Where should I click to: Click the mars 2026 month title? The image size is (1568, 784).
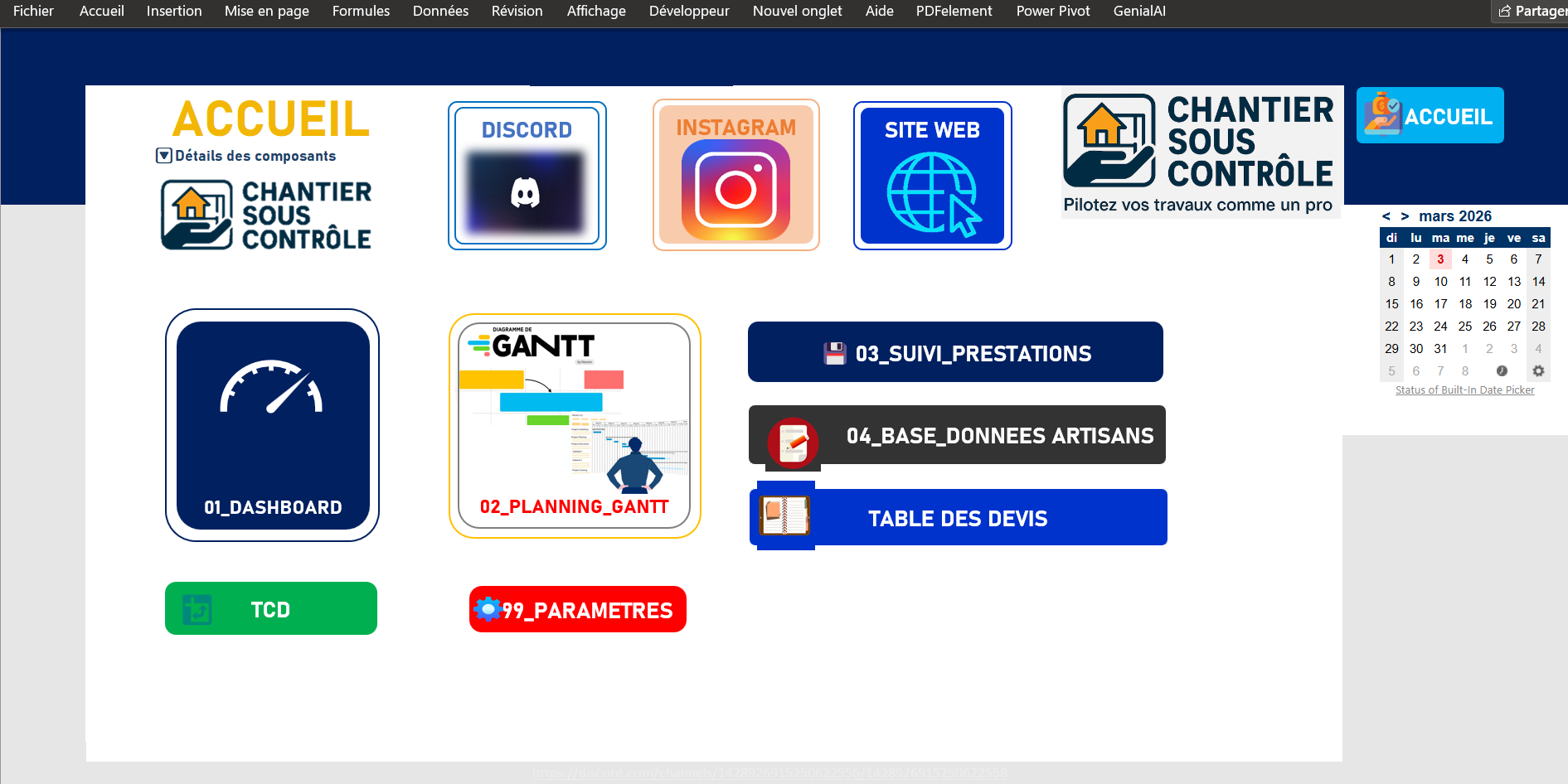1455,216
